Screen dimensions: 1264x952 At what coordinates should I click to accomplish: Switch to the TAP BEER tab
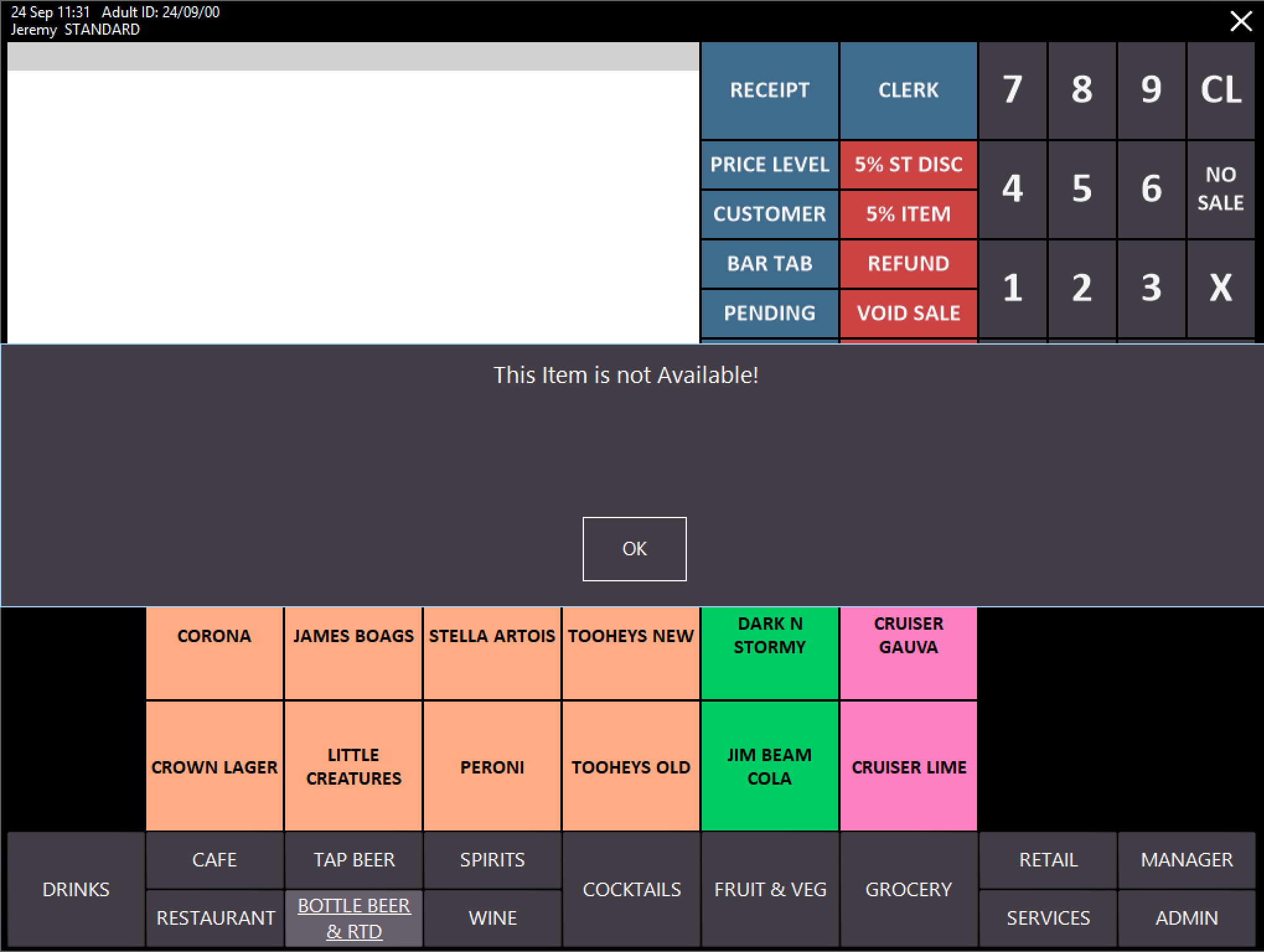pos(353,860)
